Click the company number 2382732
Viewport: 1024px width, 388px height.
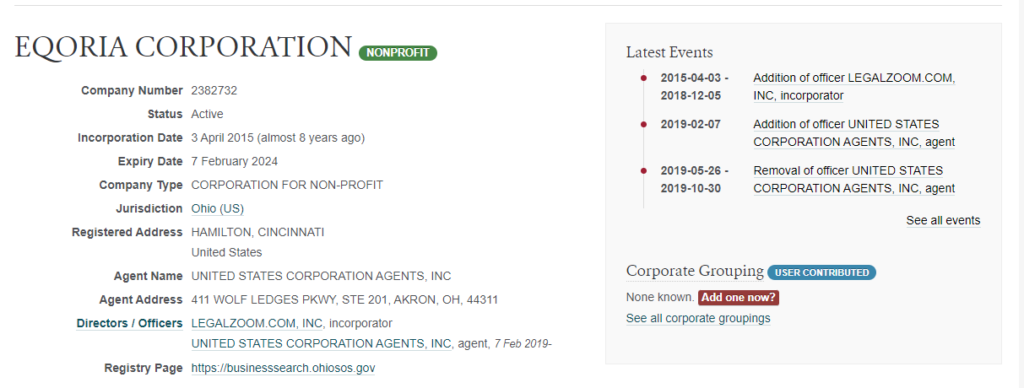[214, 91]
